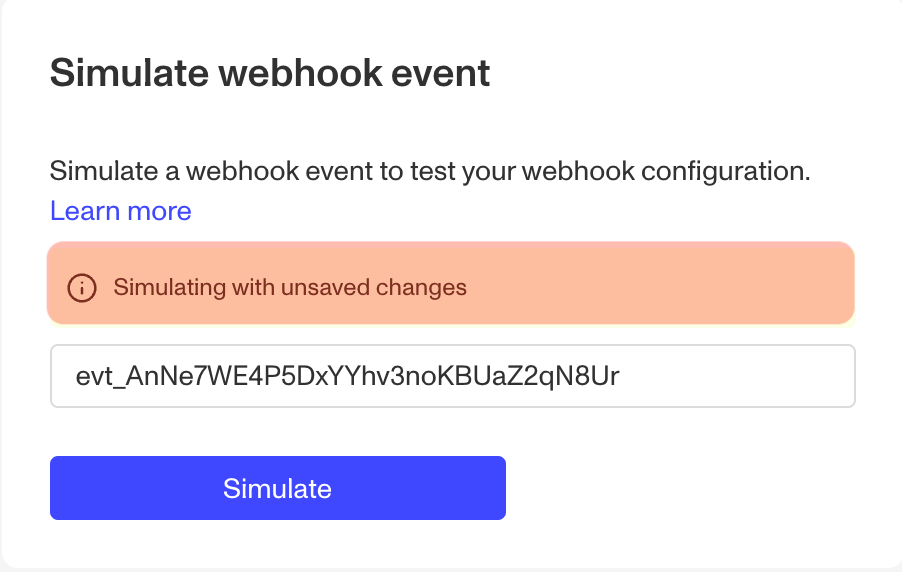Open the Learn more link
Viewport: 902px width, 572px height.
tap(120, 211)
